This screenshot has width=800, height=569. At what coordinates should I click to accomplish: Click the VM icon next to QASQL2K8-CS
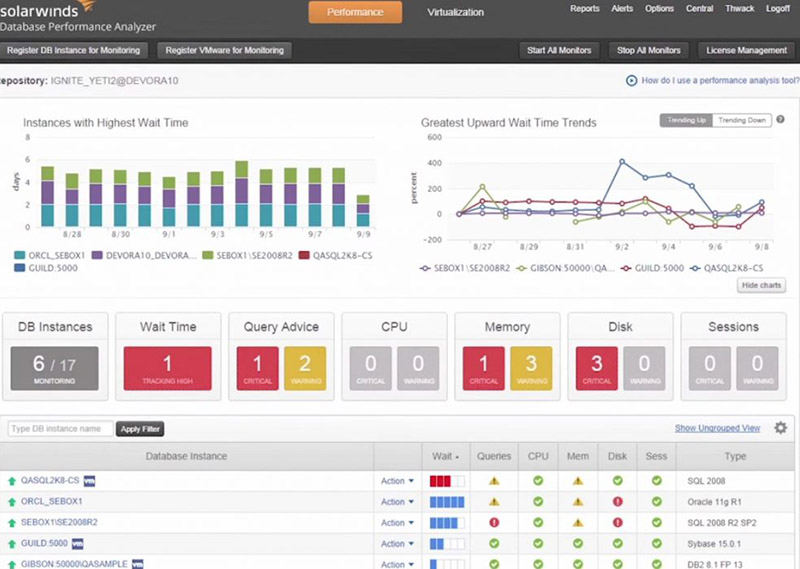tap(89, 481)
